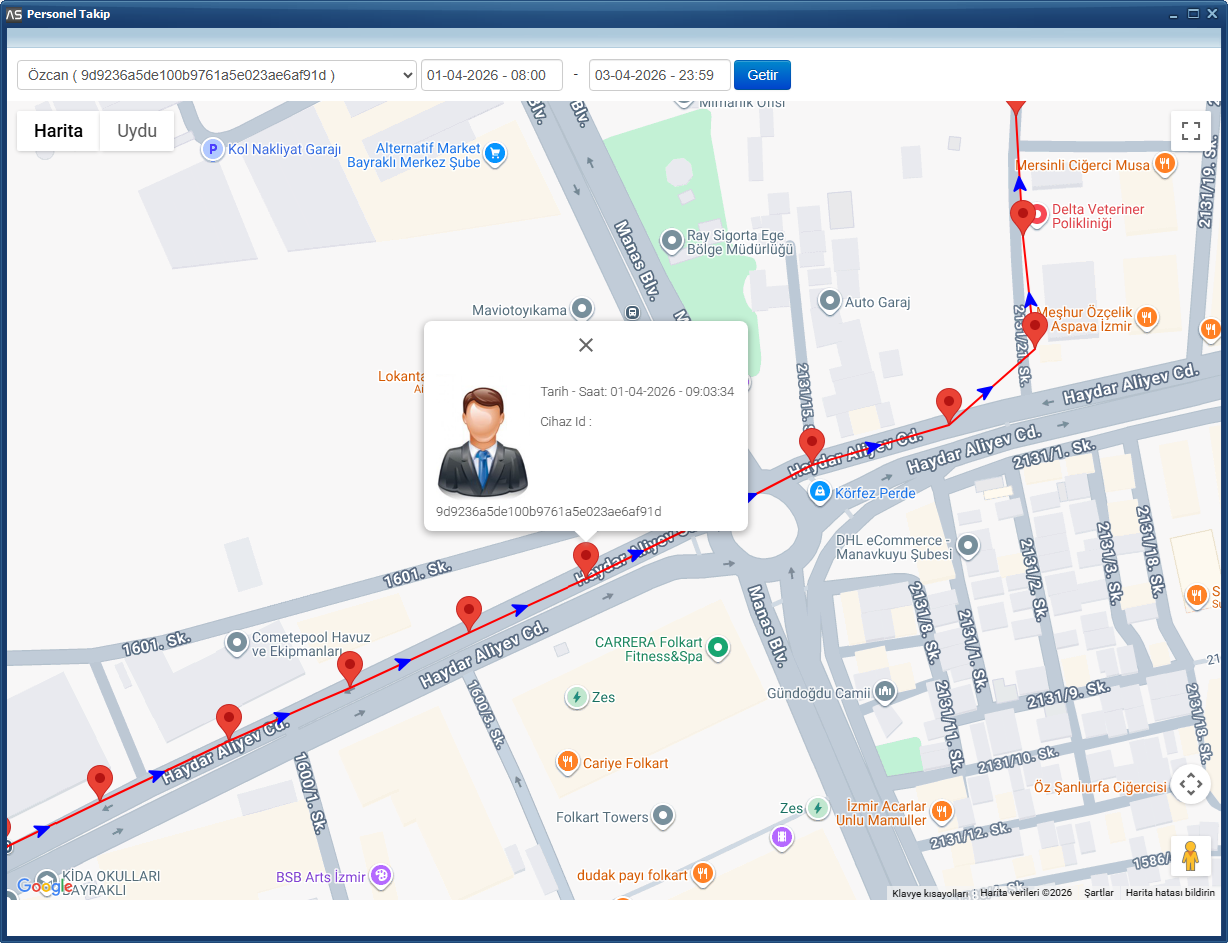Click the end date field 03-04-2026
Image resolution: width=1228 pixels, height=943 pixels.
pyautogui.click(x=659, y=75)
